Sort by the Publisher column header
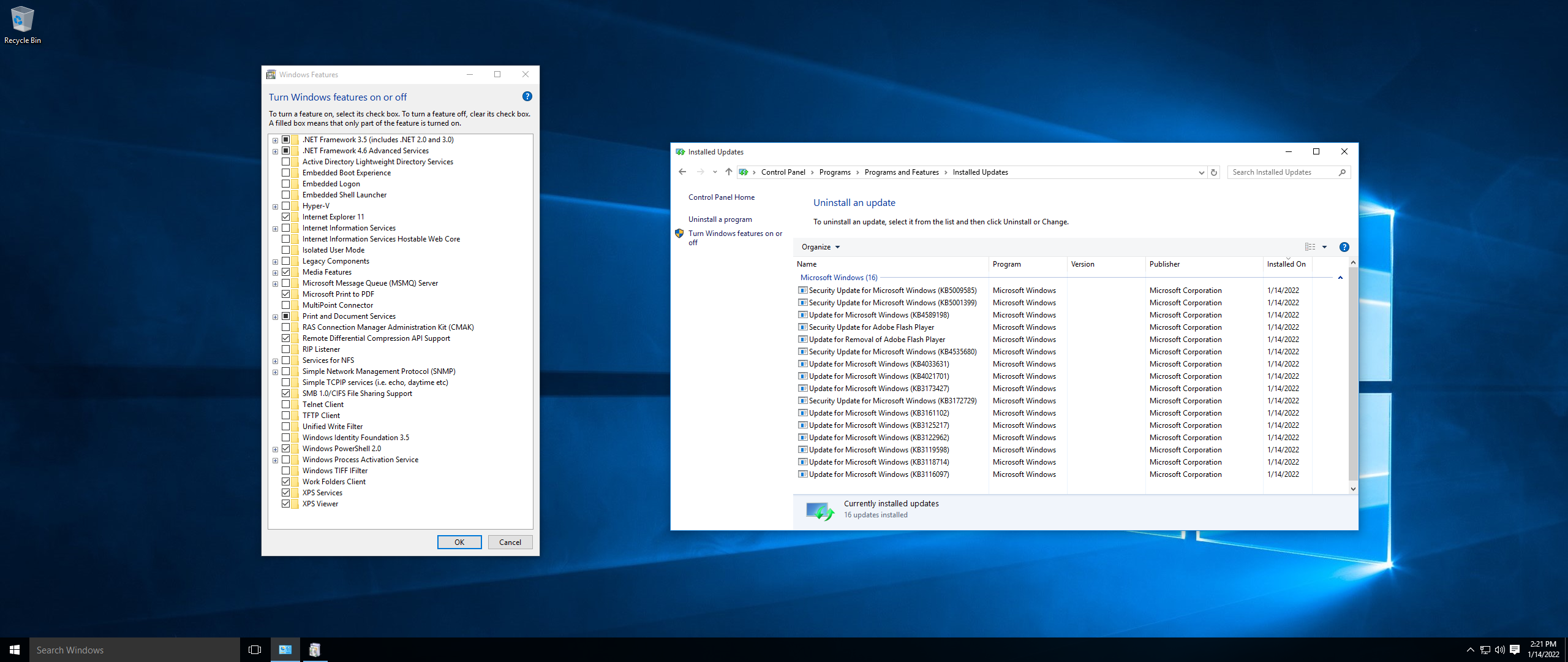 click(x=1204, y=264)
